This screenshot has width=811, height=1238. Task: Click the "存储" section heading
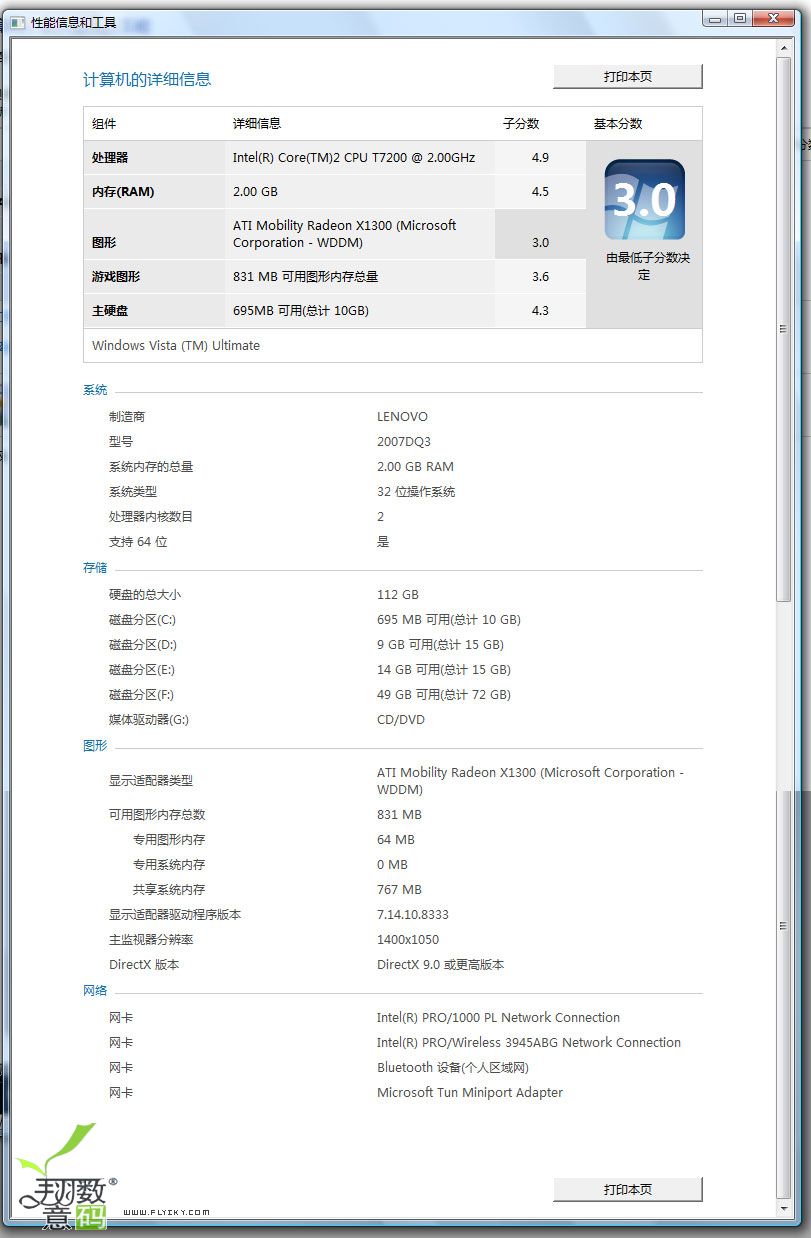(x=95, y=568)
